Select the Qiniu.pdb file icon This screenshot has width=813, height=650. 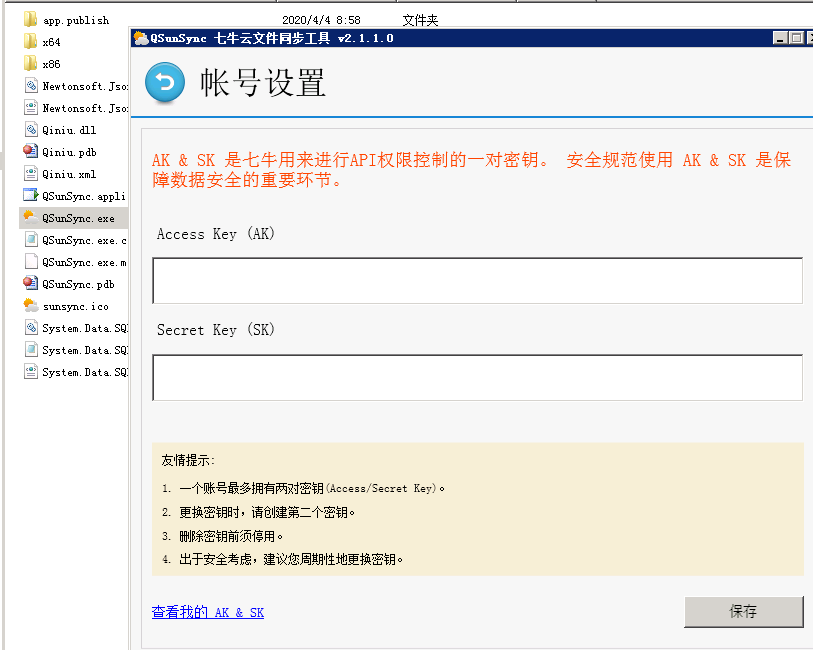coord(31,152)
